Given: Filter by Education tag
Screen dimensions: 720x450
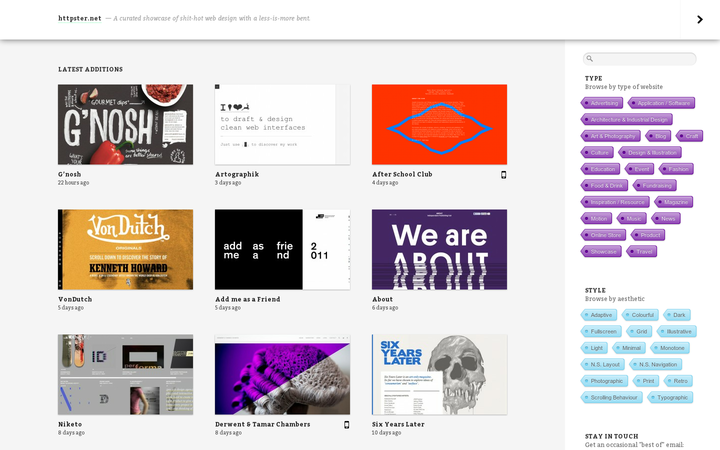Looking at the screenshot, I should [601, 169].
